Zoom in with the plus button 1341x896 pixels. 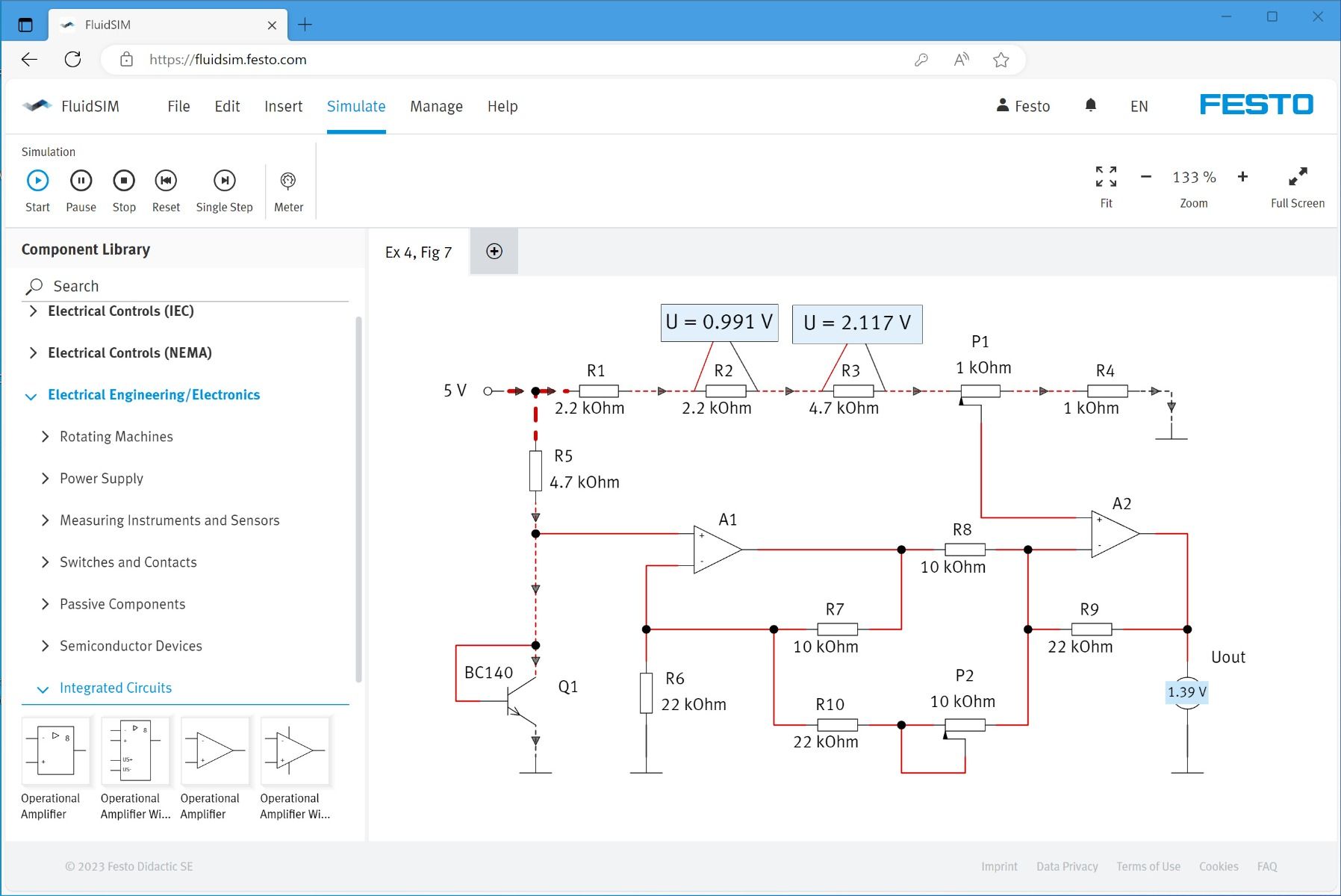tap(1242, 177)
